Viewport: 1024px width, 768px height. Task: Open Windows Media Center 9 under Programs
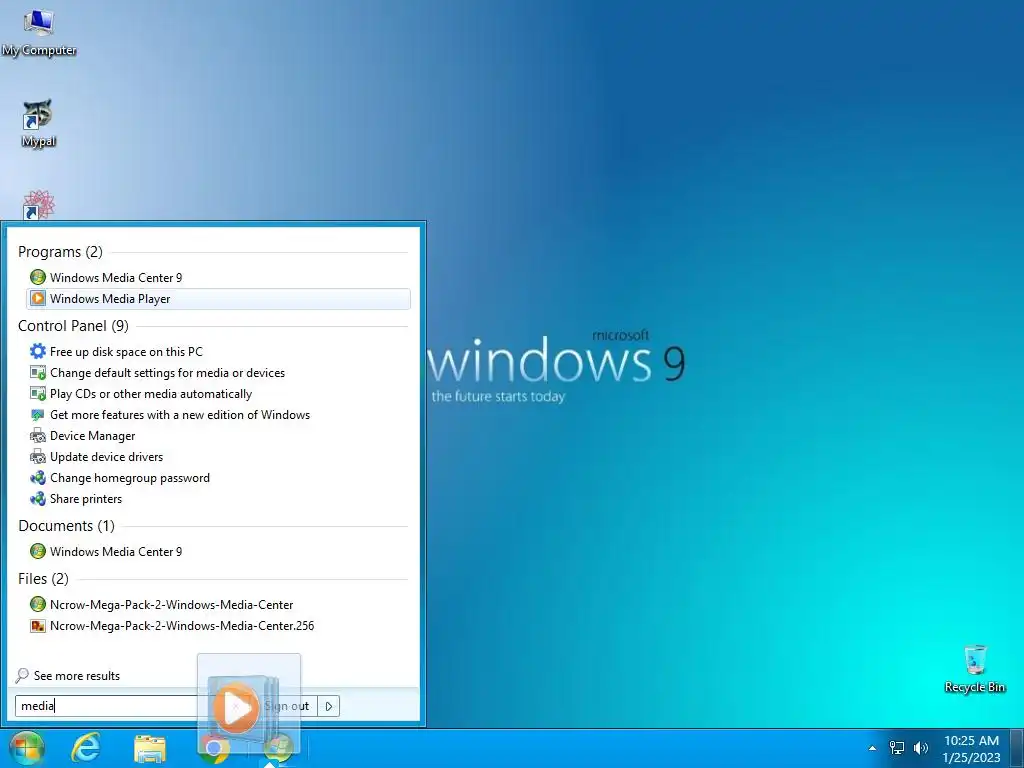pyautogui.click(x=218, y=278)
